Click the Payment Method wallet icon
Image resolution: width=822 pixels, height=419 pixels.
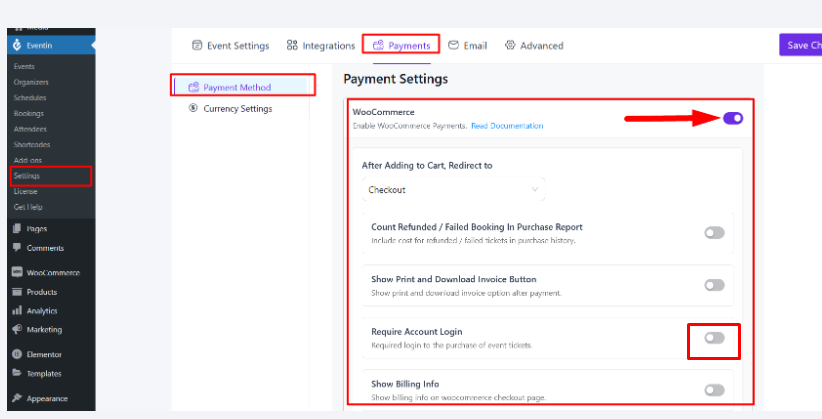click(x=193, y=87)
